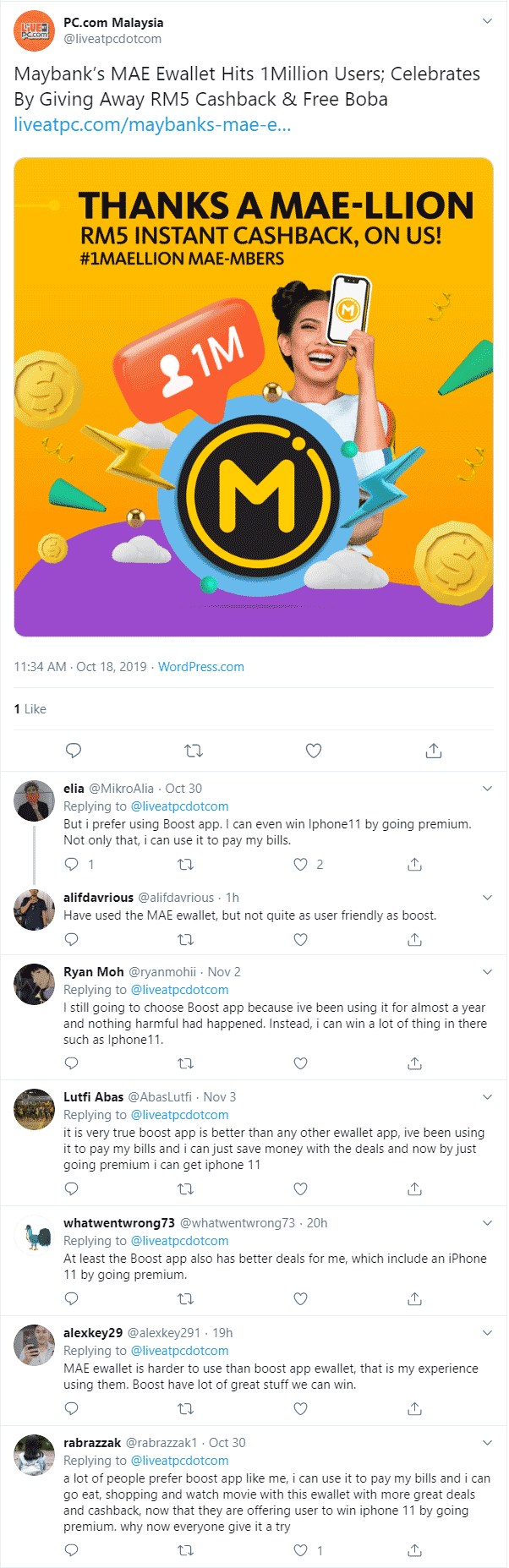Like the main PC.com Malaysia tweet
The height and width of the screenshot is (1568, 509).
(x=314, y=751)
